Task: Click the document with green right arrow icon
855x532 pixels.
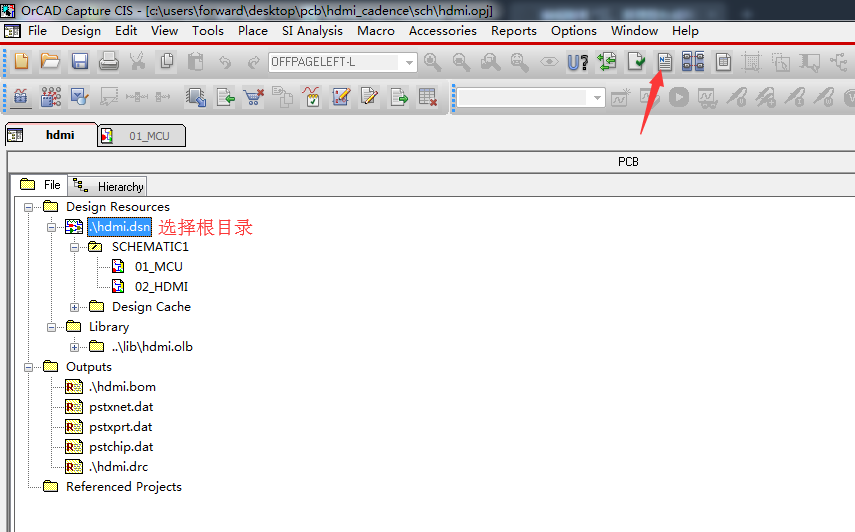Action: point(399,98)
